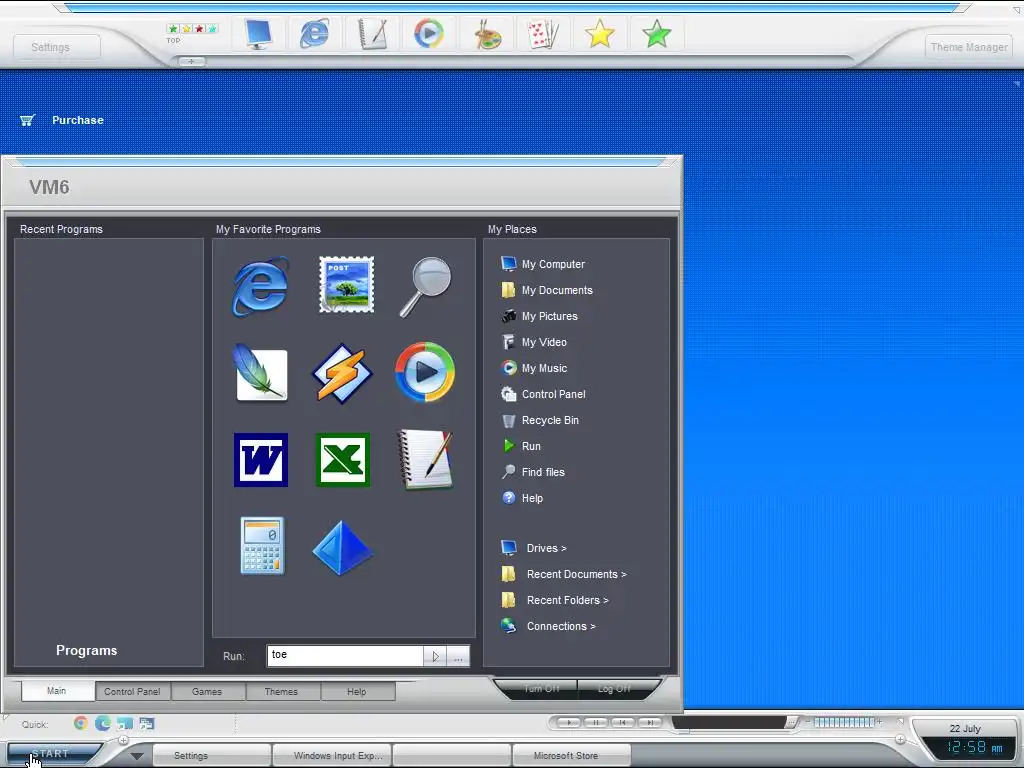Screen dimensions: 1024x768
Task: Switch to the Themes tab
Action: click(x=281, y=692)
